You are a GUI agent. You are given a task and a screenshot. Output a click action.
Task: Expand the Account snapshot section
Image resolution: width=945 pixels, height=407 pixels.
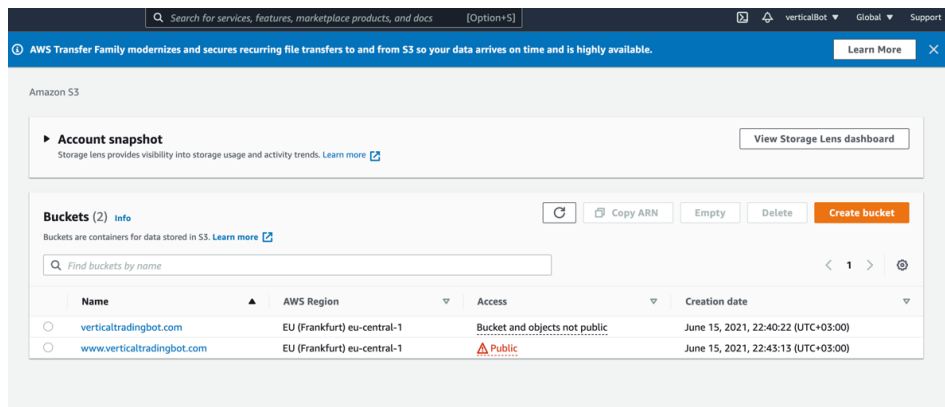tap(48, 139)
